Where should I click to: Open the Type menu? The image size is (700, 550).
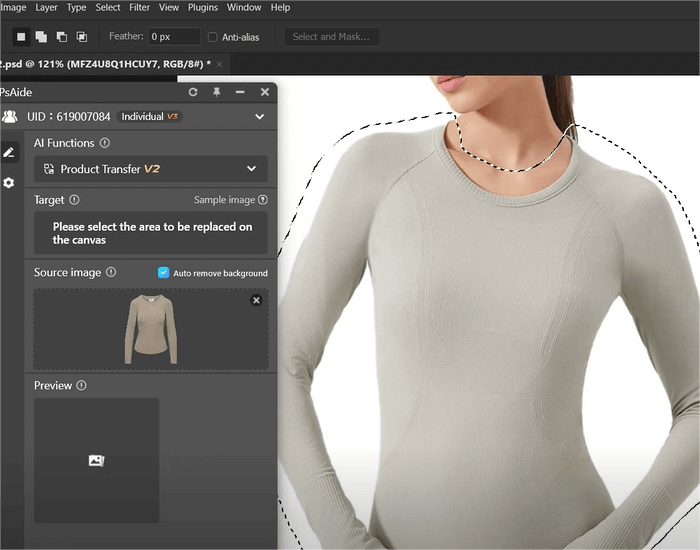[76, 8]
